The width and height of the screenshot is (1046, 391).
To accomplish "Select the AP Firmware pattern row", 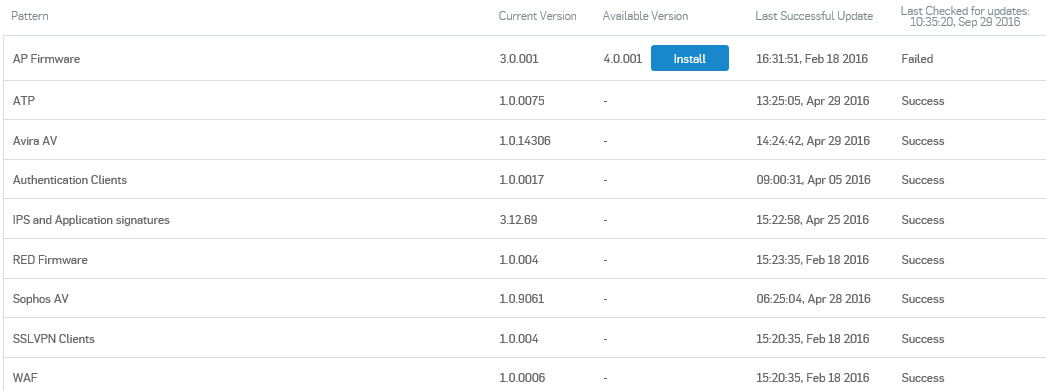I will (525, 58).
